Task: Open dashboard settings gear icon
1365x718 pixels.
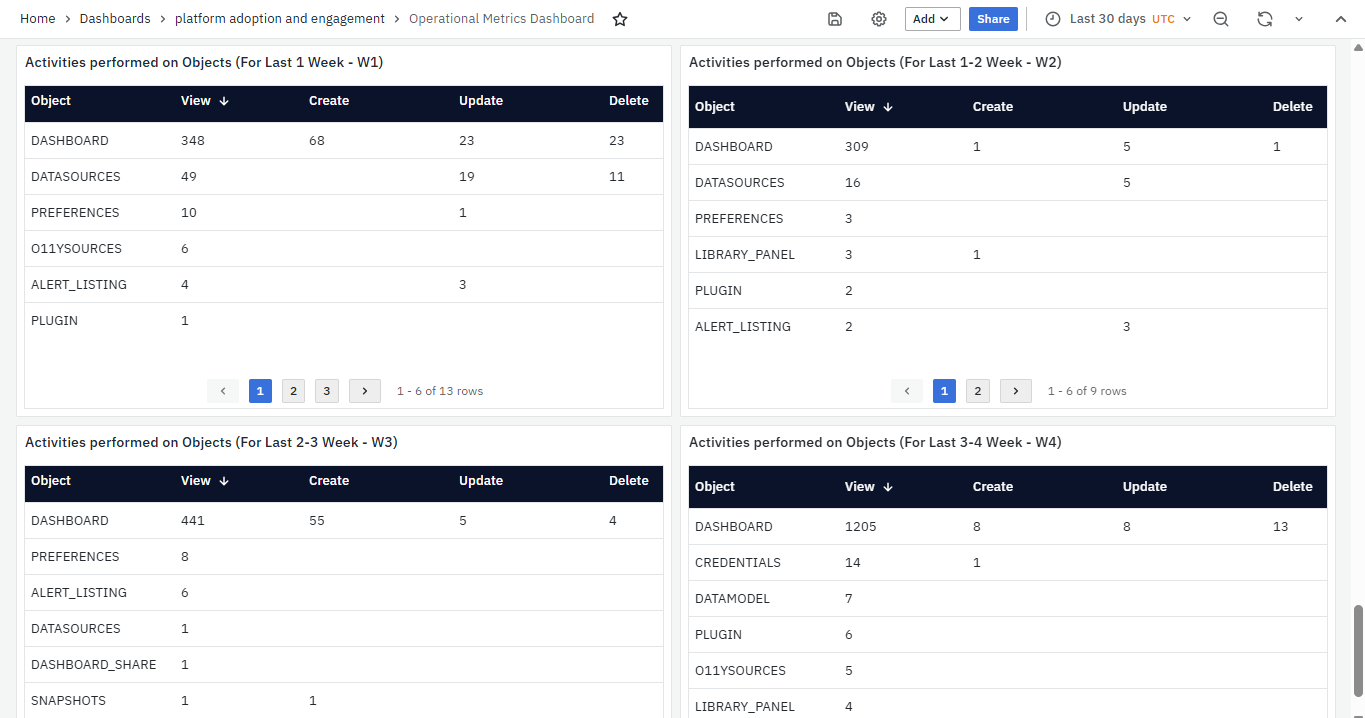Action: coord(879,19)
